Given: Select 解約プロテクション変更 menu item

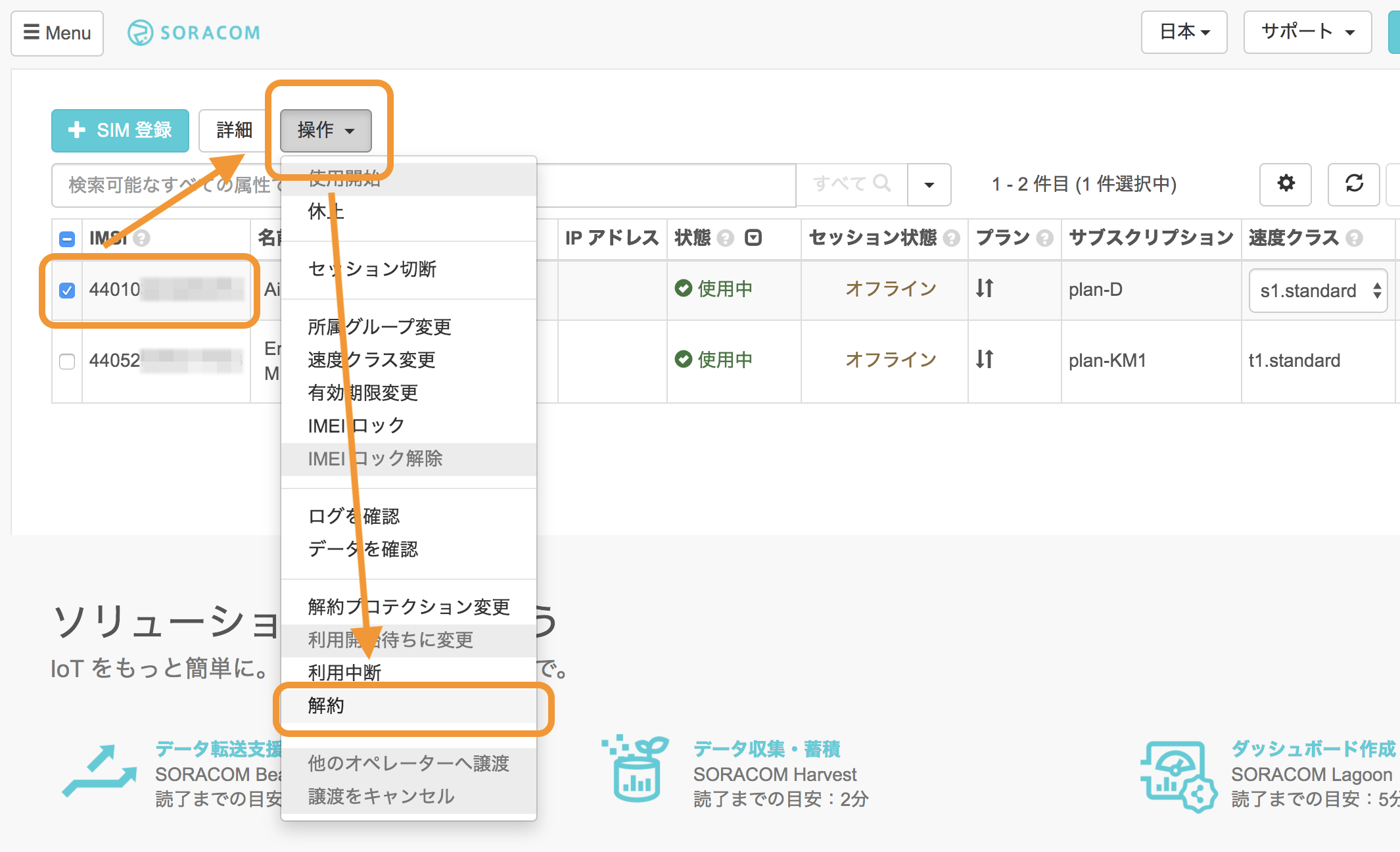Looking at the screenshot, I should pyautogui.click(x=409, y=607).
